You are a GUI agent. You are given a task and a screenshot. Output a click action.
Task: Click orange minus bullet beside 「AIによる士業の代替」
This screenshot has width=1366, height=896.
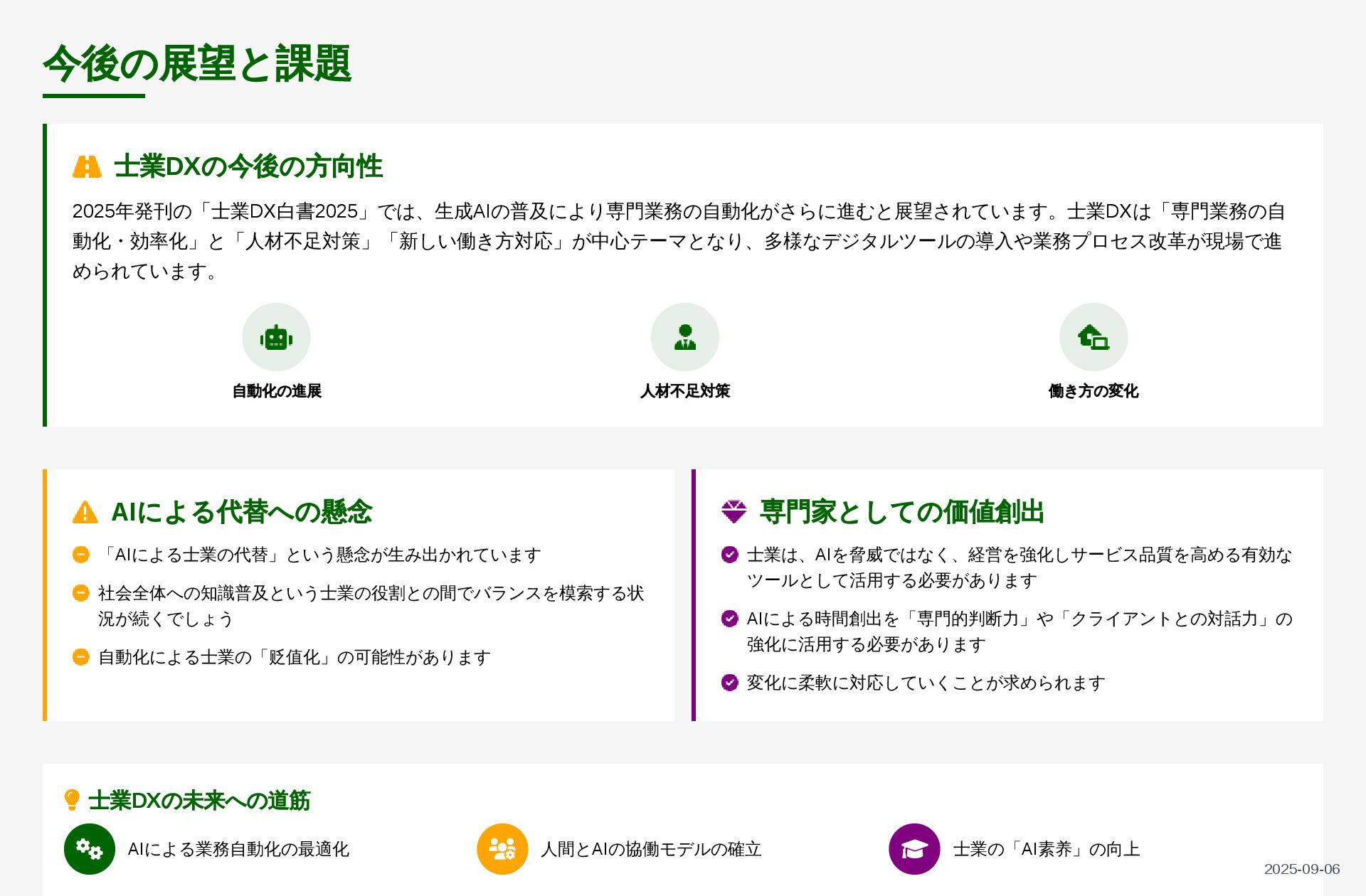81,555
